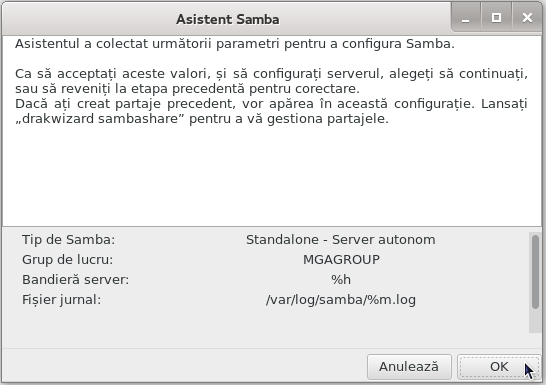Screen dimensions: 546x385
Task: Click the scrollbar track below the thumb
Action: [x=535, y=321]
